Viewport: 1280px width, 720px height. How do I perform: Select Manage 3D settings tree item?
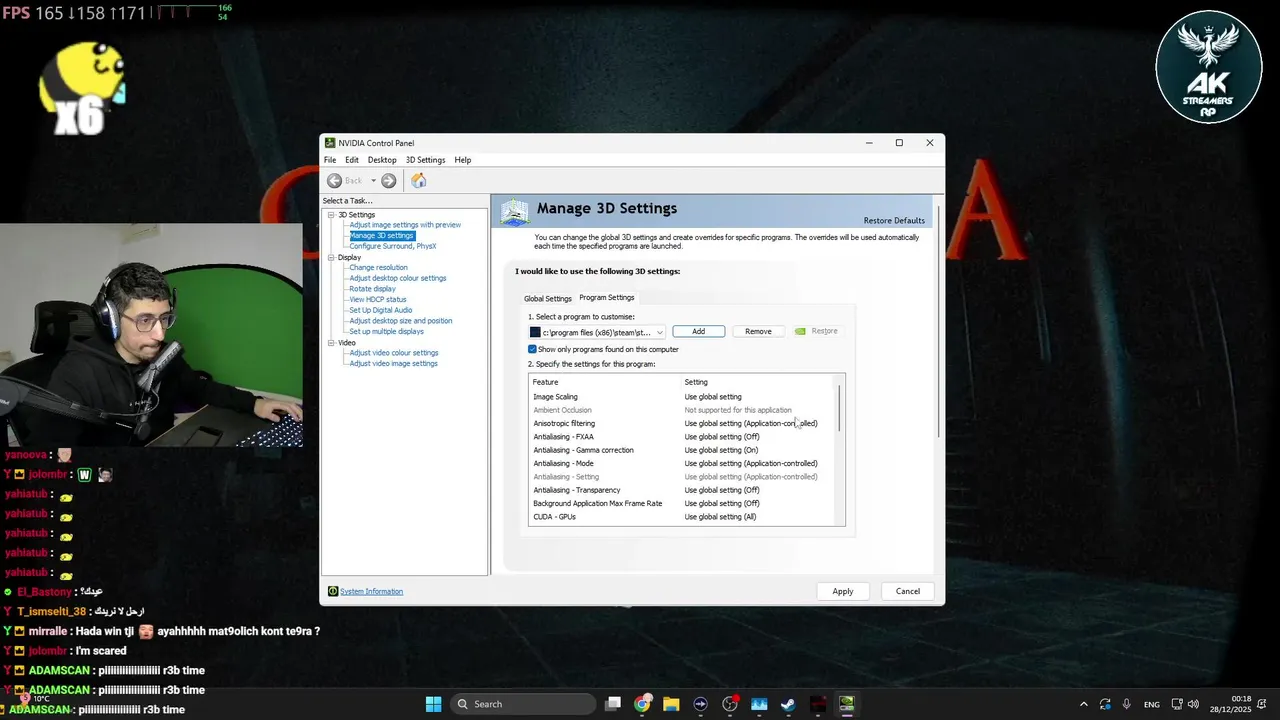381,235
